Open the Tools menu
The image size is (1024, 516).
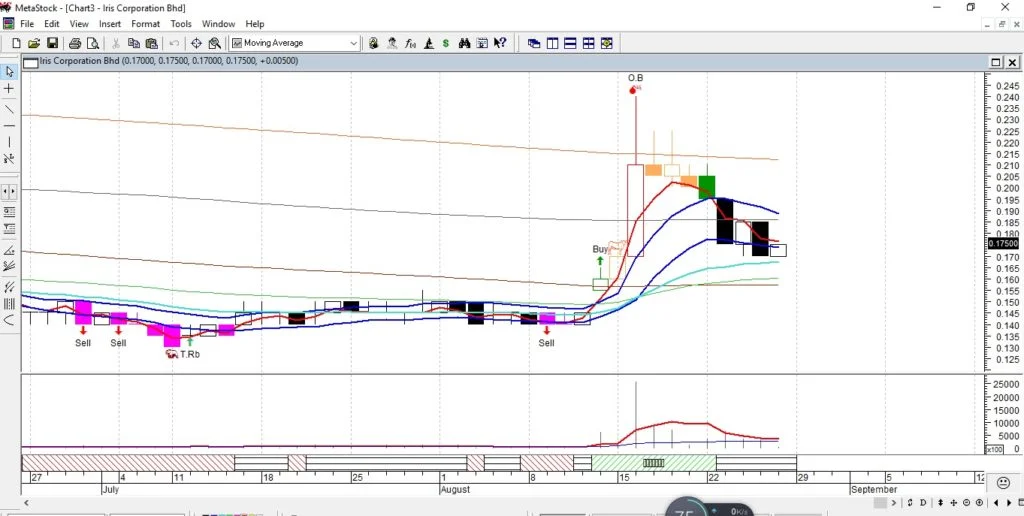[181, 24]
